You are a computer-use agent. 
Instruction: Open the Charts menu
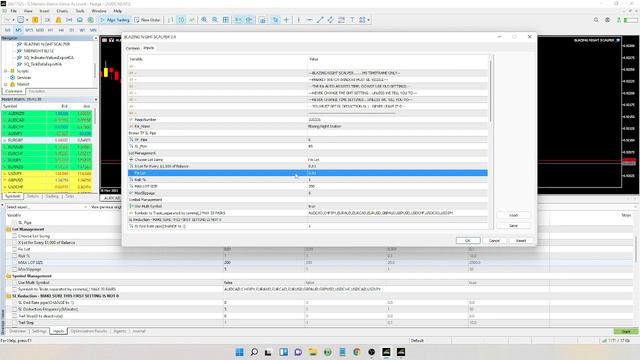[62, 11]
